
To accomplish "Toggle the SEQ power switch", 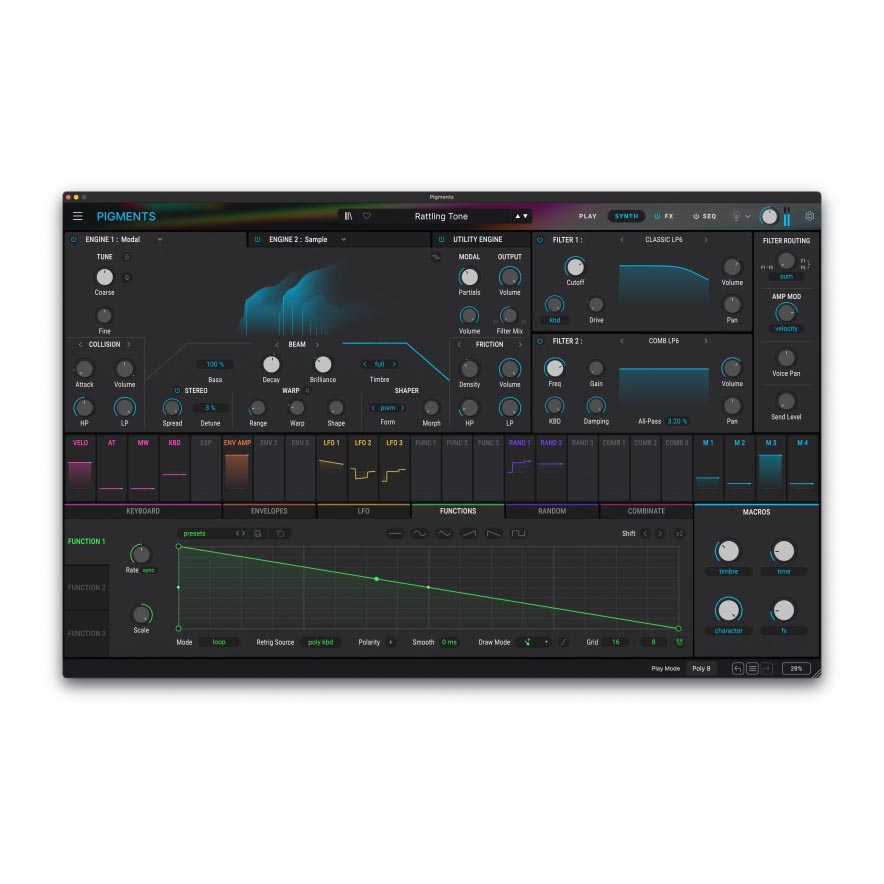I will click(x=696, y=216).
